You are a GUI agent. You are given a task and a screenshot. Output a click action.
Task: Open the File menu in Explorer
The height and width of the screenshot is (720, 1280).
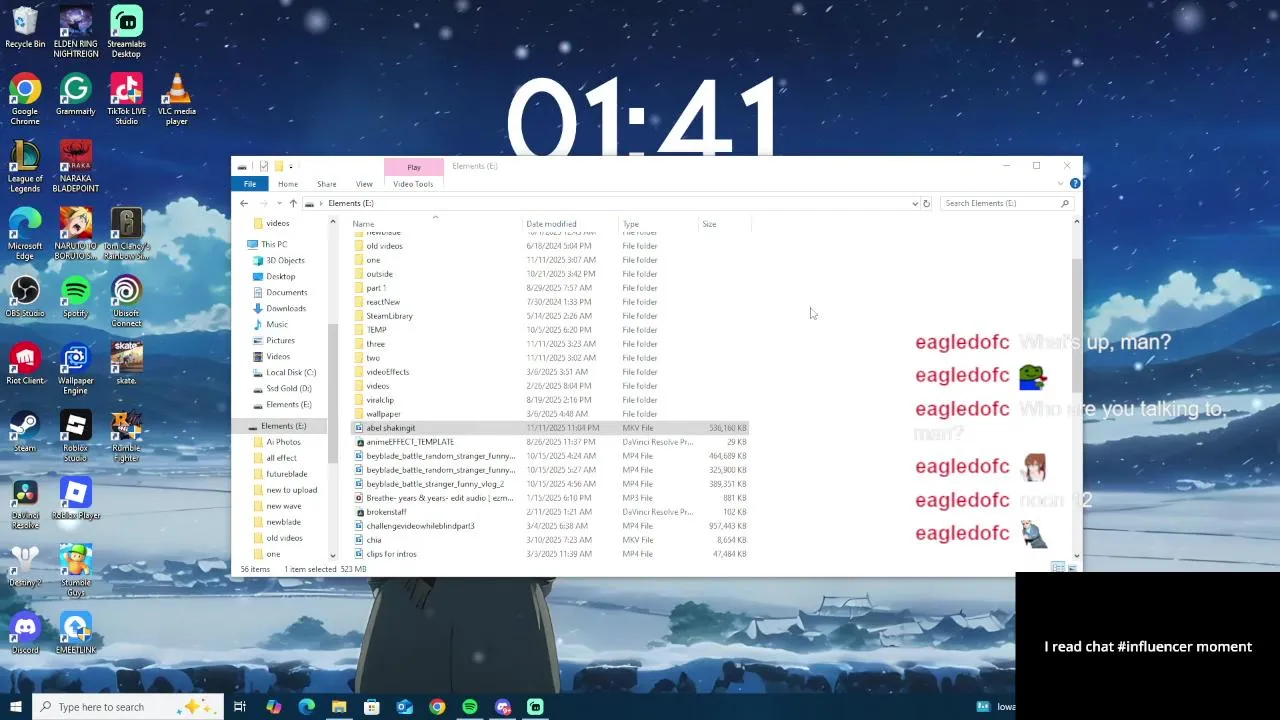pyautogui.click(x=250, y=184)
